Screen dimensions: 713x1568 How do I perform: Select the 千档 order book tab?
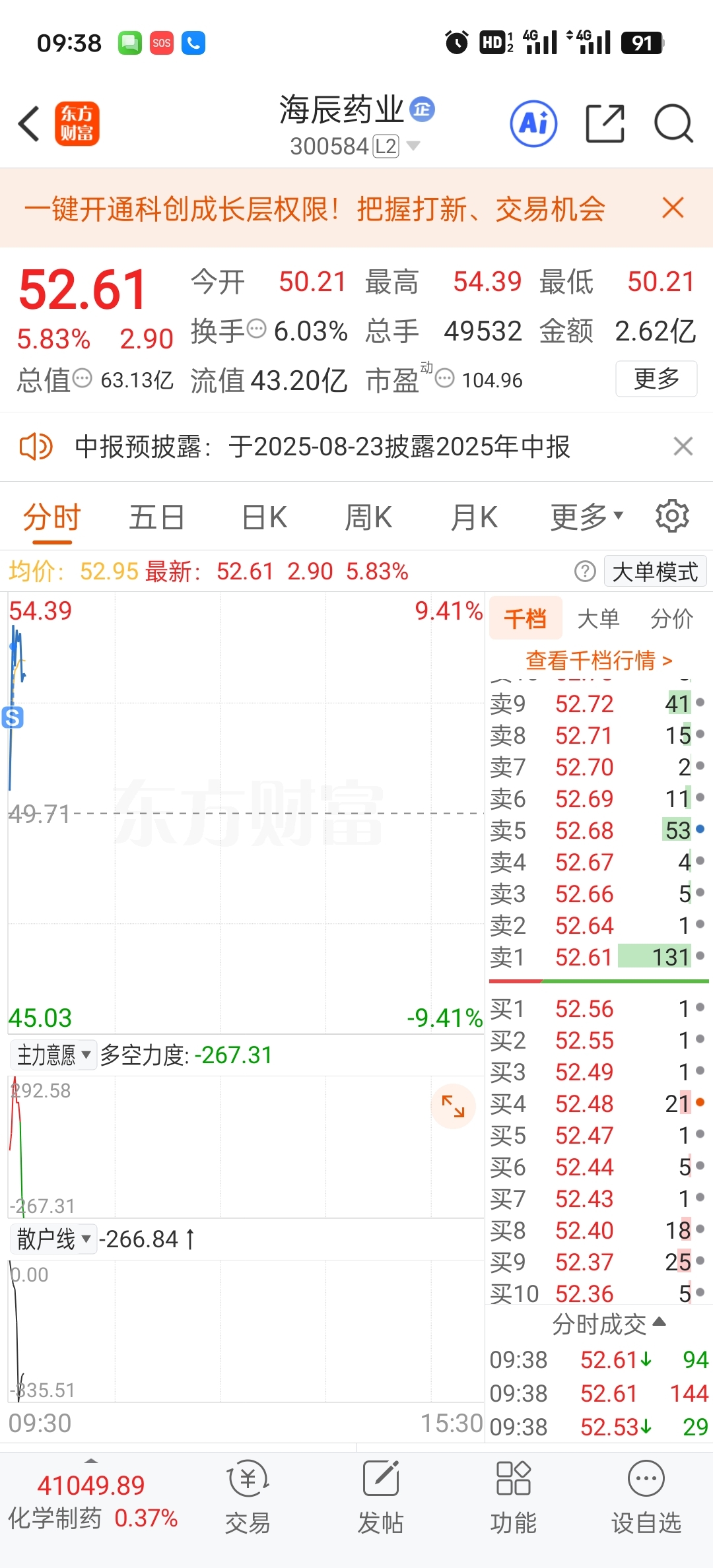coord(526,618)
